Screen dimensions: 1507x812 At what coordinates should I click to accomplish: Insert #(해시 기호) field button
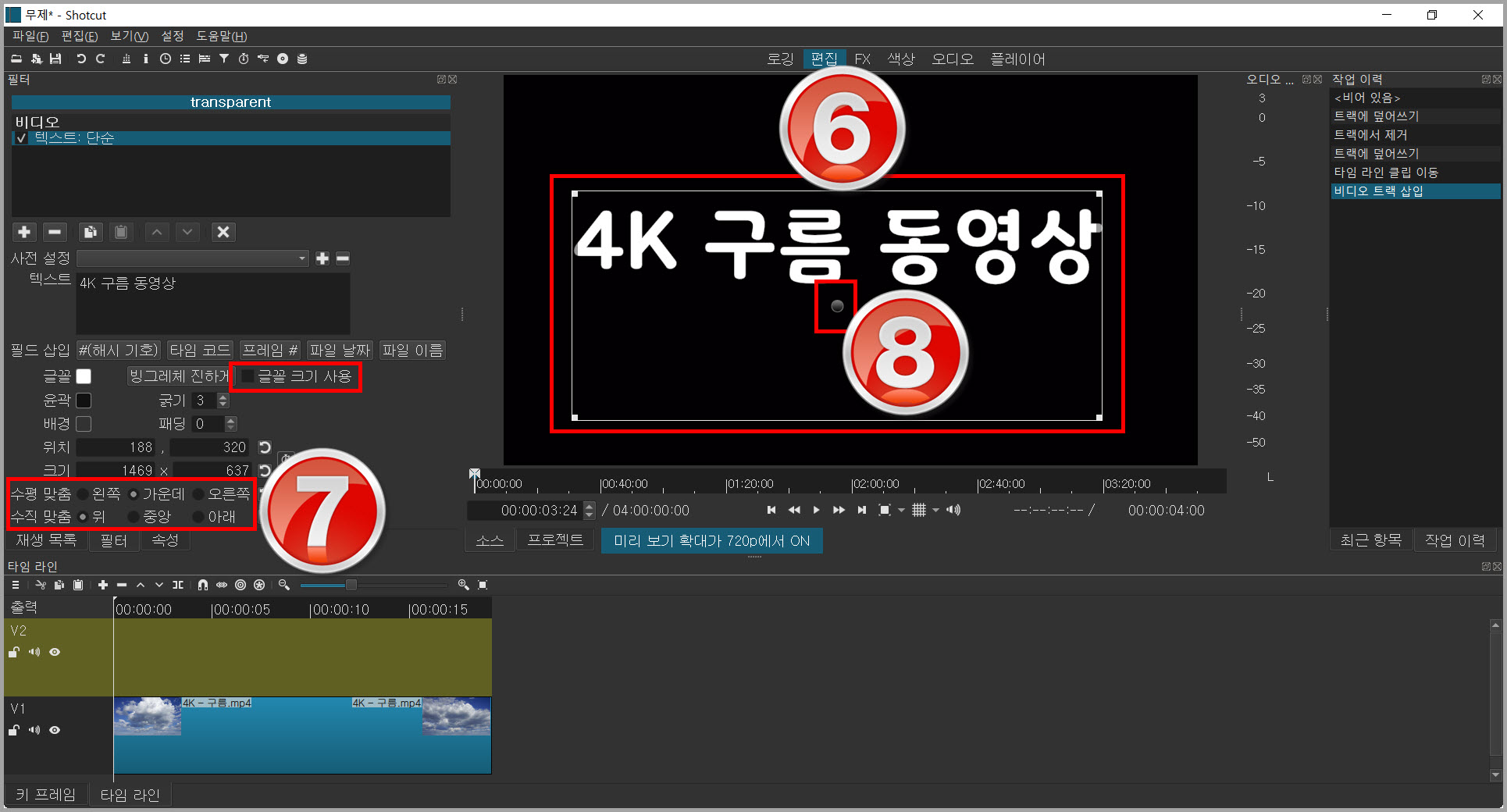click(119, 351)
